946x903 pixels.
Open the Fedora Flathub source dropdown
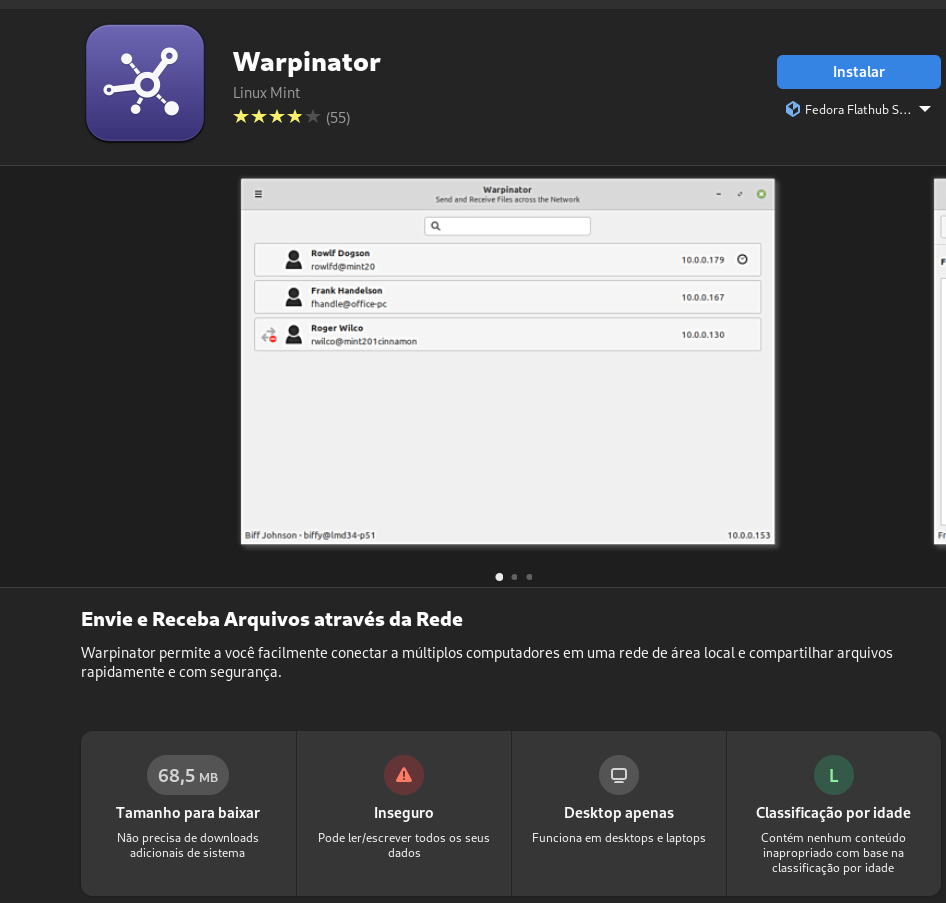[x=858, y=109]
